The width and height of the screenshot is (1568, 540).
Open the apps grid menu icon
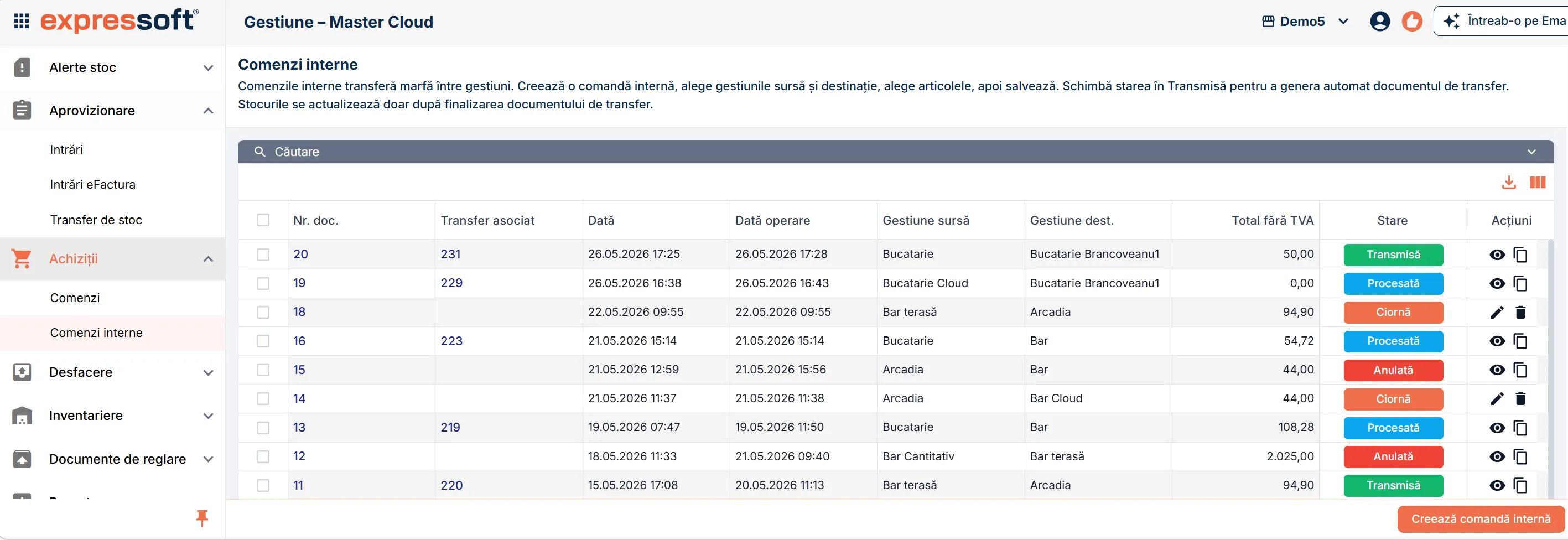tap(22, 22)
